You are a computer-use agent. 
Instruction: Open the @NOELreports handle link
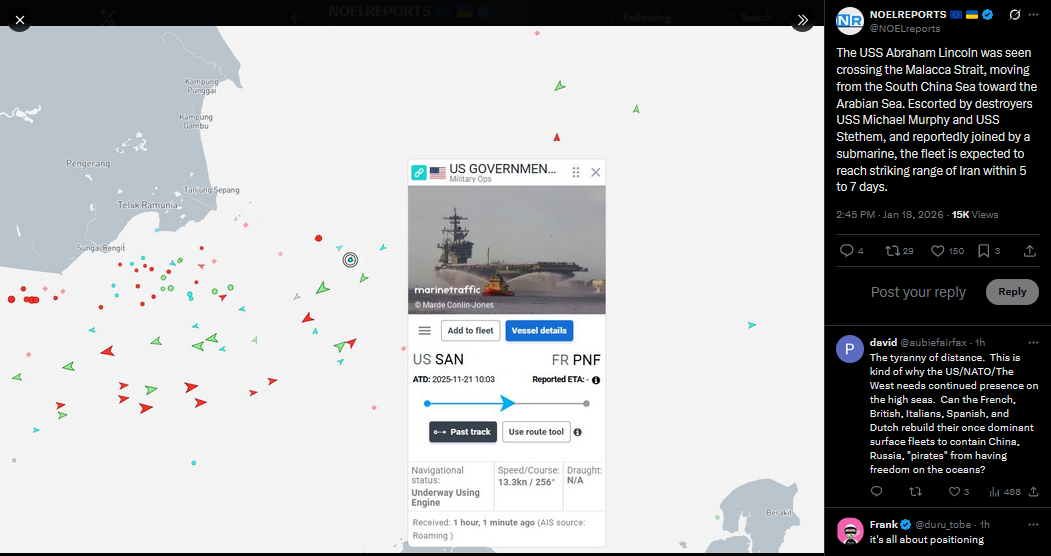click(905, 29)
